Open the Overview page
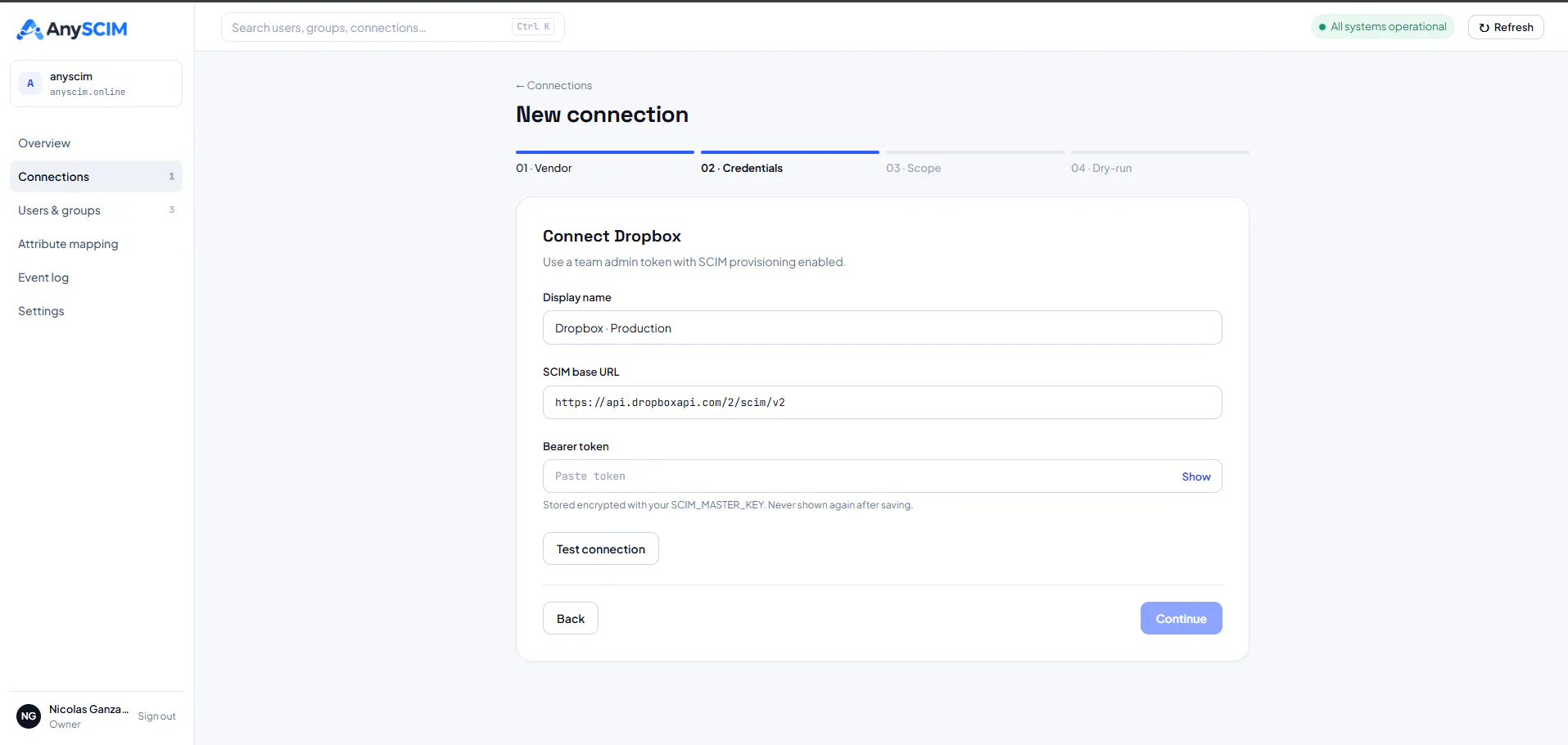This screenshot has width=1568, height=745. 96,143
